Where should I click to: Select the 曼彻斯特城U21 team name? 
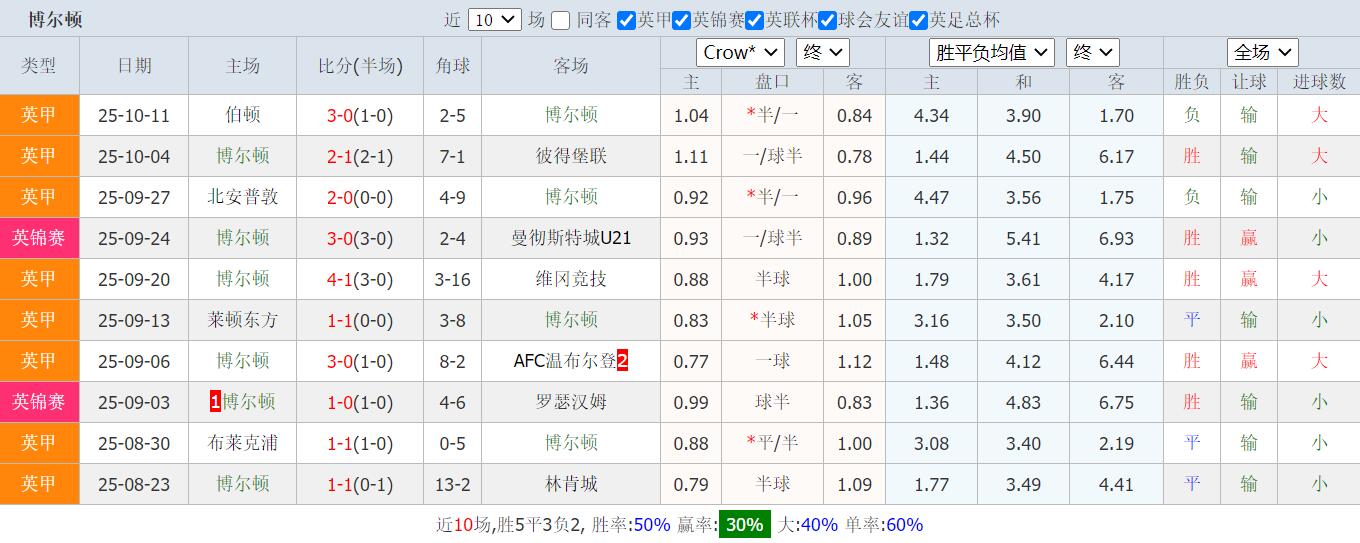click(571, 238)
